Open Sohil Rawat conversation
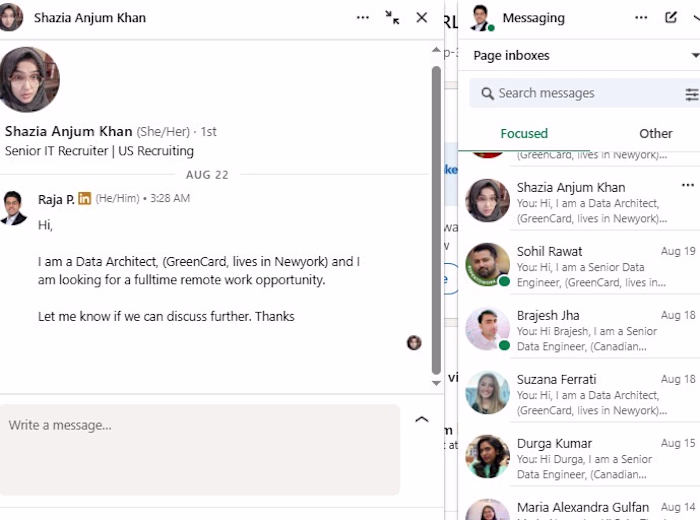Screen dimensions: 700x520 coord(579,267)
